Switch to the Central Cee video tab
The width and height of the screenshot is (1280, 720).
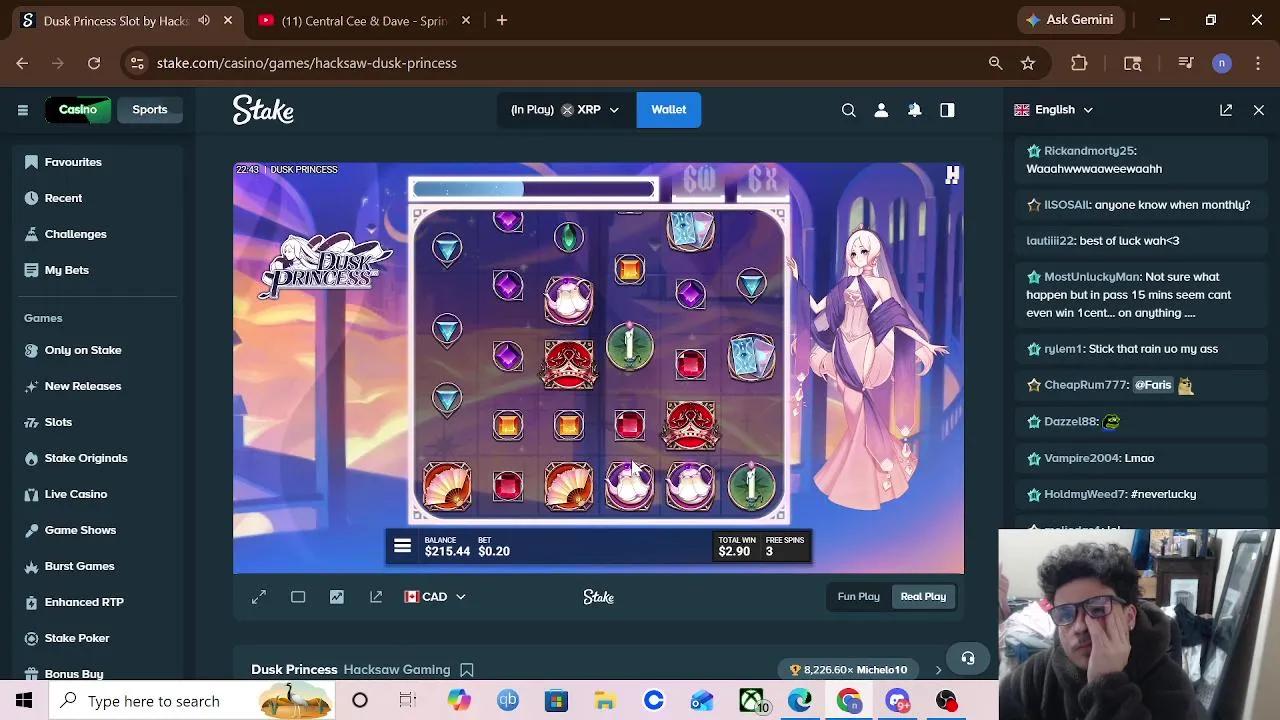point(360,20)
